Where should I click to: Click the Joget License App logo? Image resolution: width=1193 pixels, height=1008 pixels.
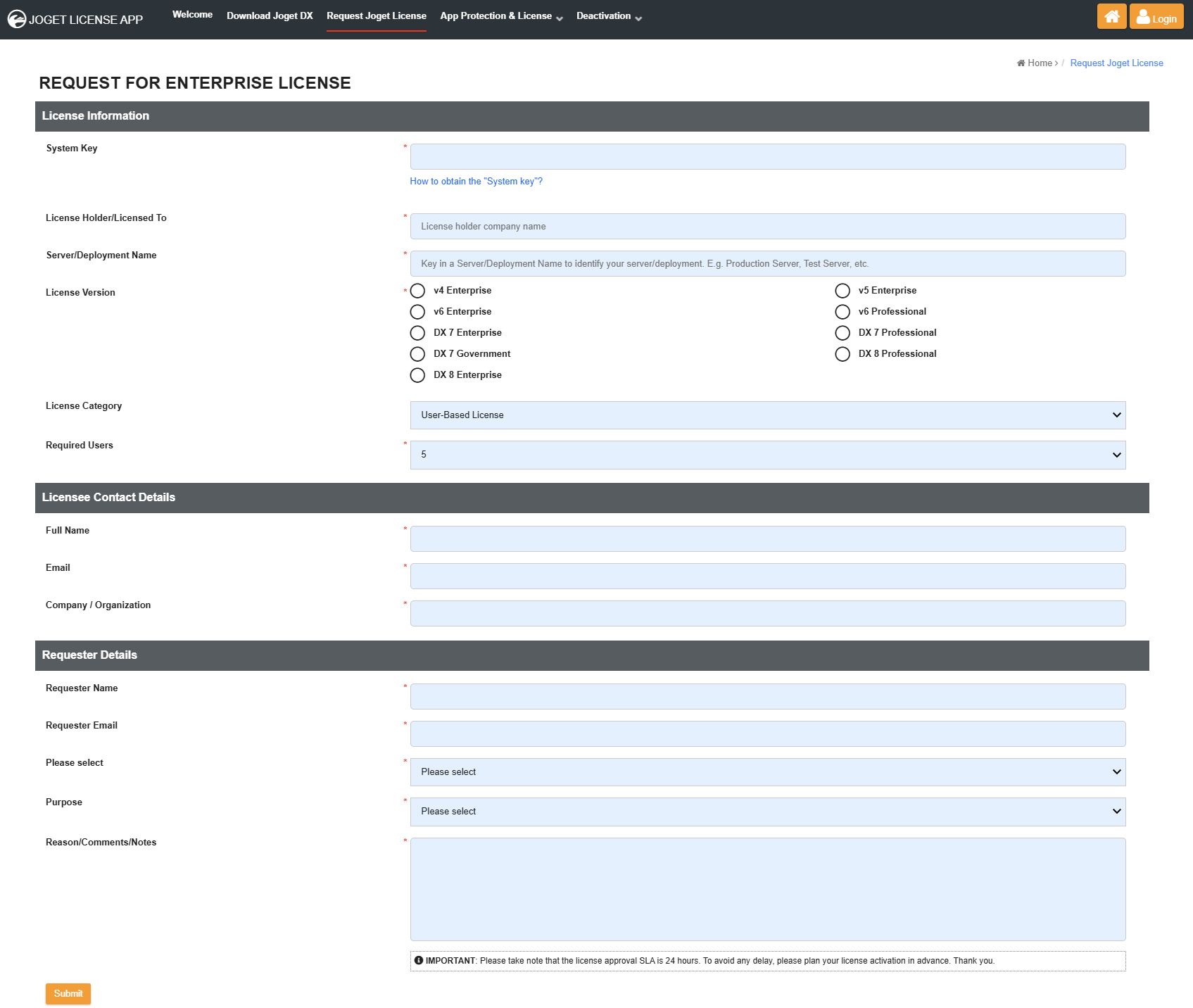click(x=75, y=19)
